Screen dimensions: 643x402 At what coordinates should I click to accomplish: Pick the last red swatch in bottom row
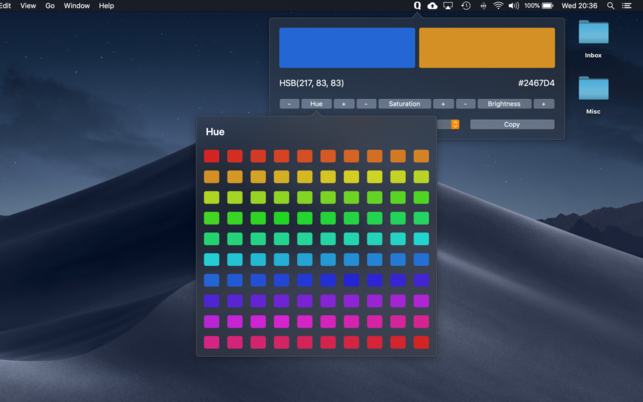point(421,343)
